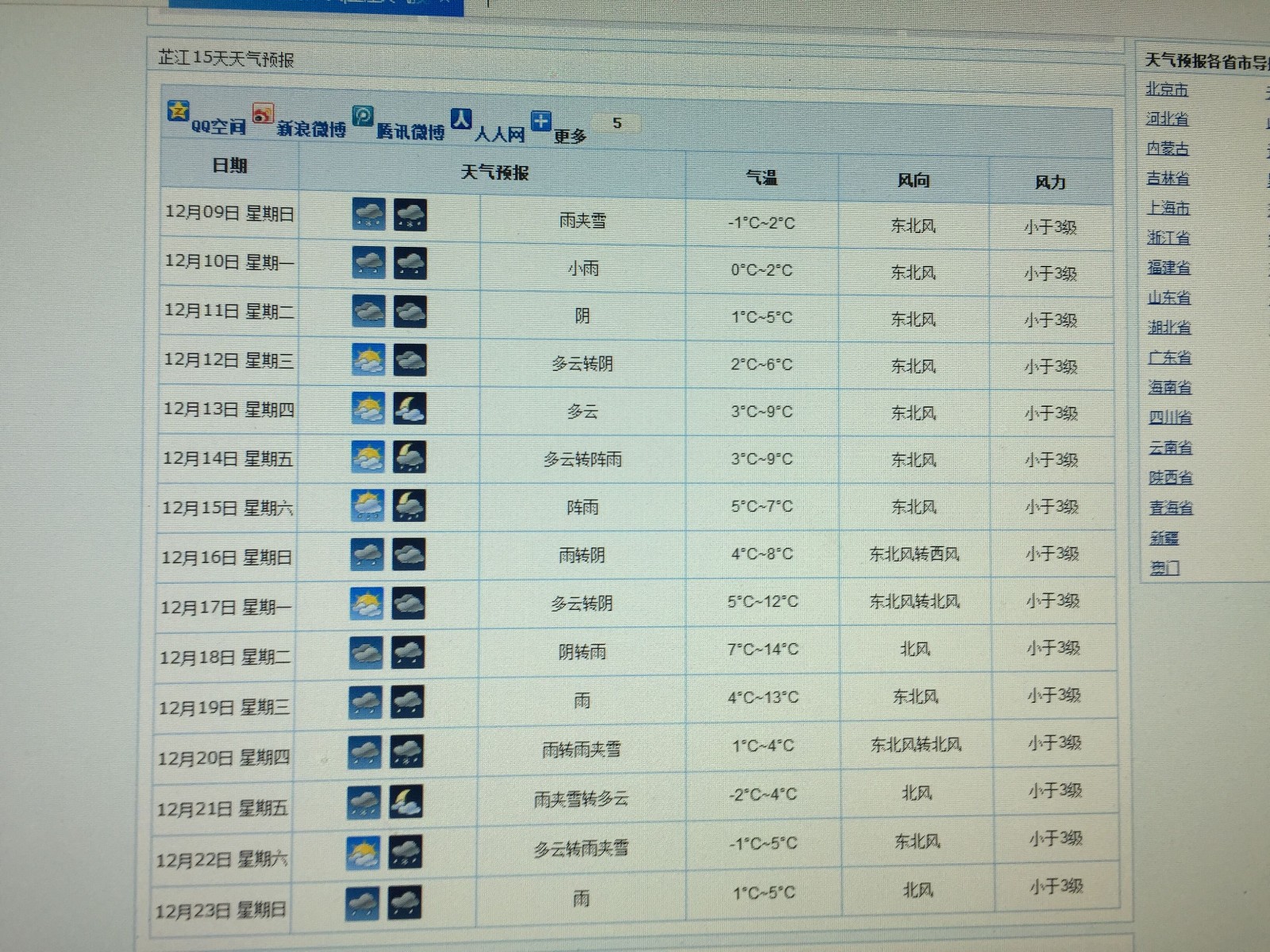The height and width of the screenshot is (952, 1270).
Task: Click night overcast icon for 12月12日
Action: coord(410,360)
